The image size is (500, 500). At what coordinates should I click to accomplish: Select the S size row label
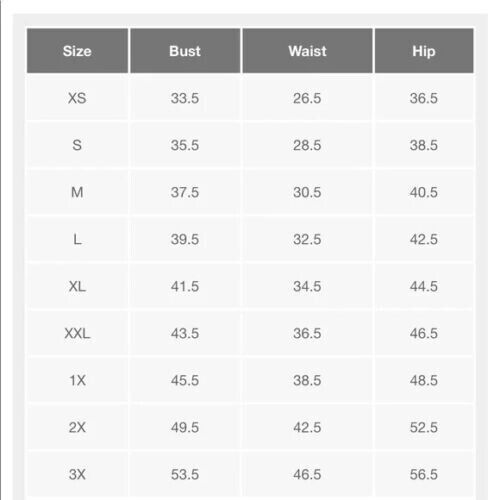tap(77, 145)
